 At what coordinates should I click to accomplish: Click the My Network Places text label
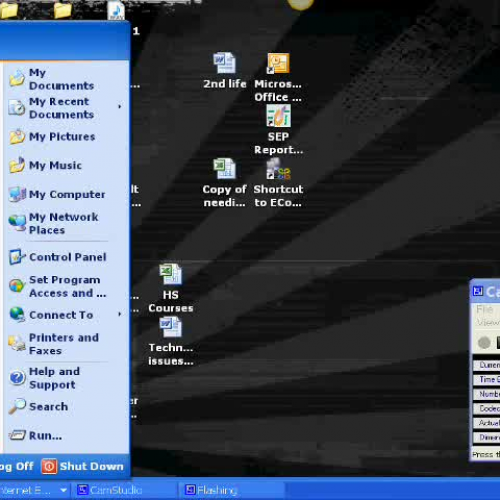coord(63,223)
